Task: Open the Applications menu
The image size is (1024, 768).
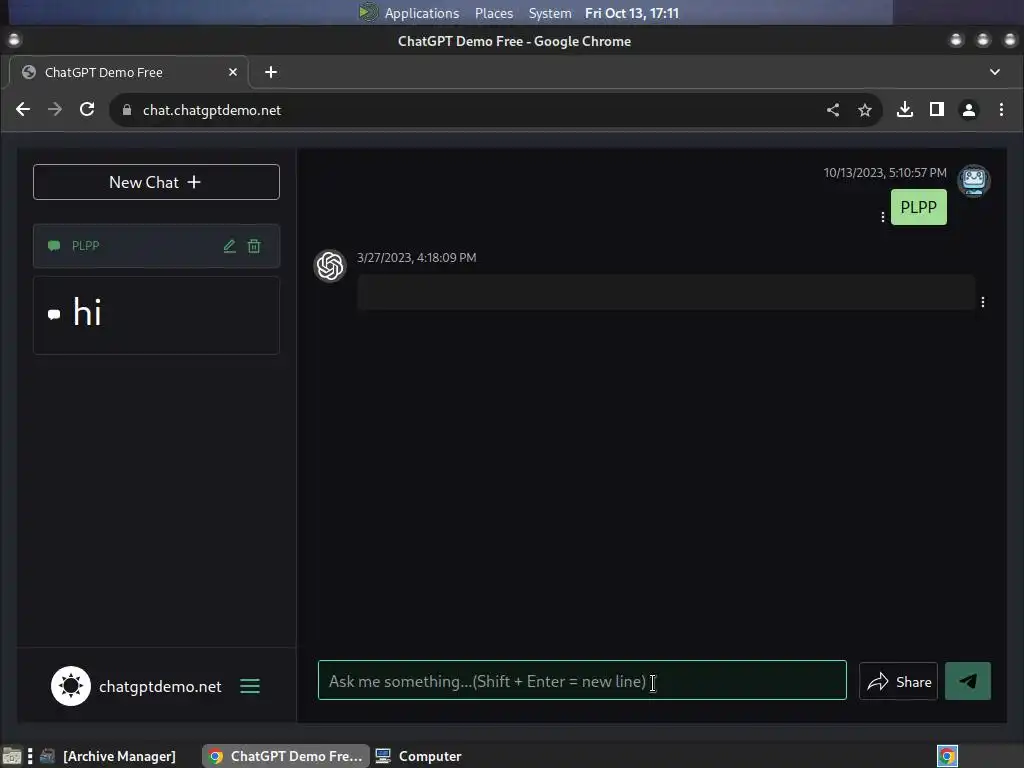Action: click(421, 13)
